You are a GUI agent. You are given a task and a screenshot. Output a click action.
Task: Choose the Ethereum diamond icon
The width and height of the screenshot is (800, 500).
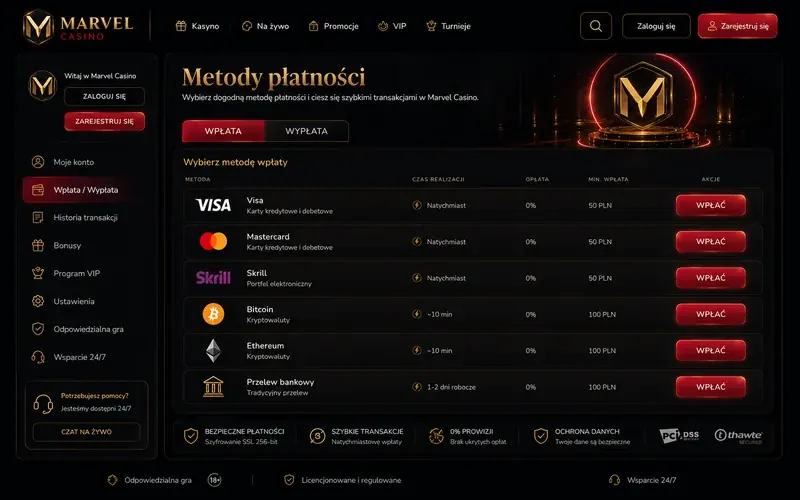[x=213, y=351]
